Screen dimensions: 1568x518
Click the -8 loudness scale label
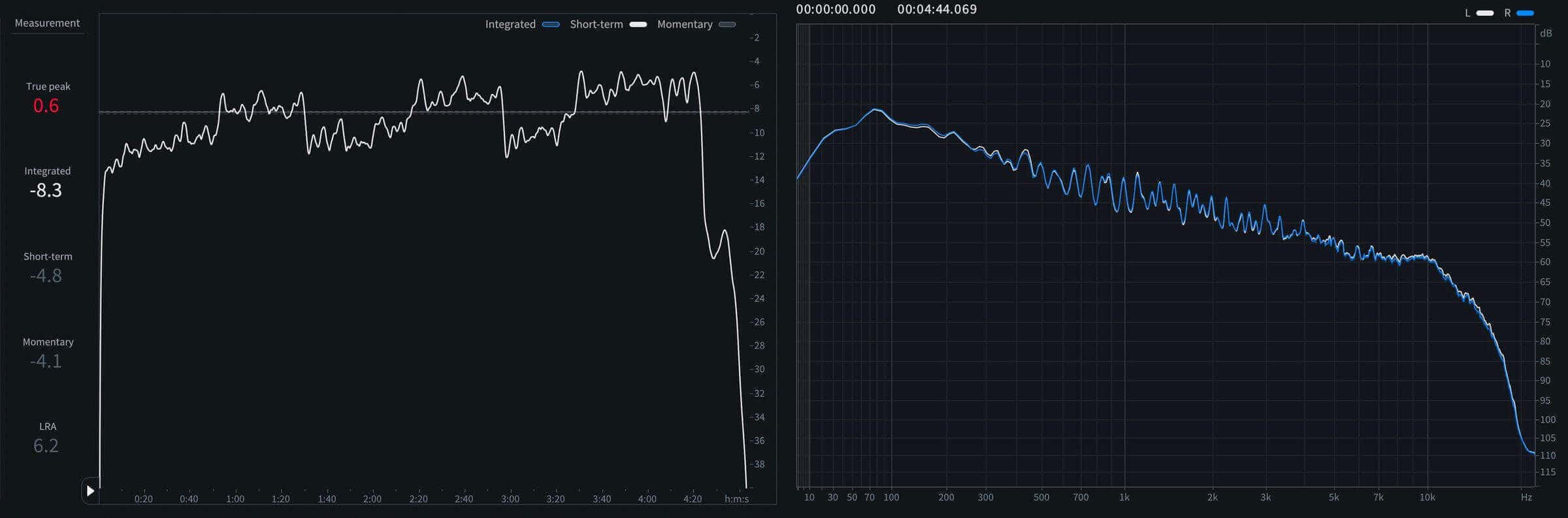[x=755, y=108]
